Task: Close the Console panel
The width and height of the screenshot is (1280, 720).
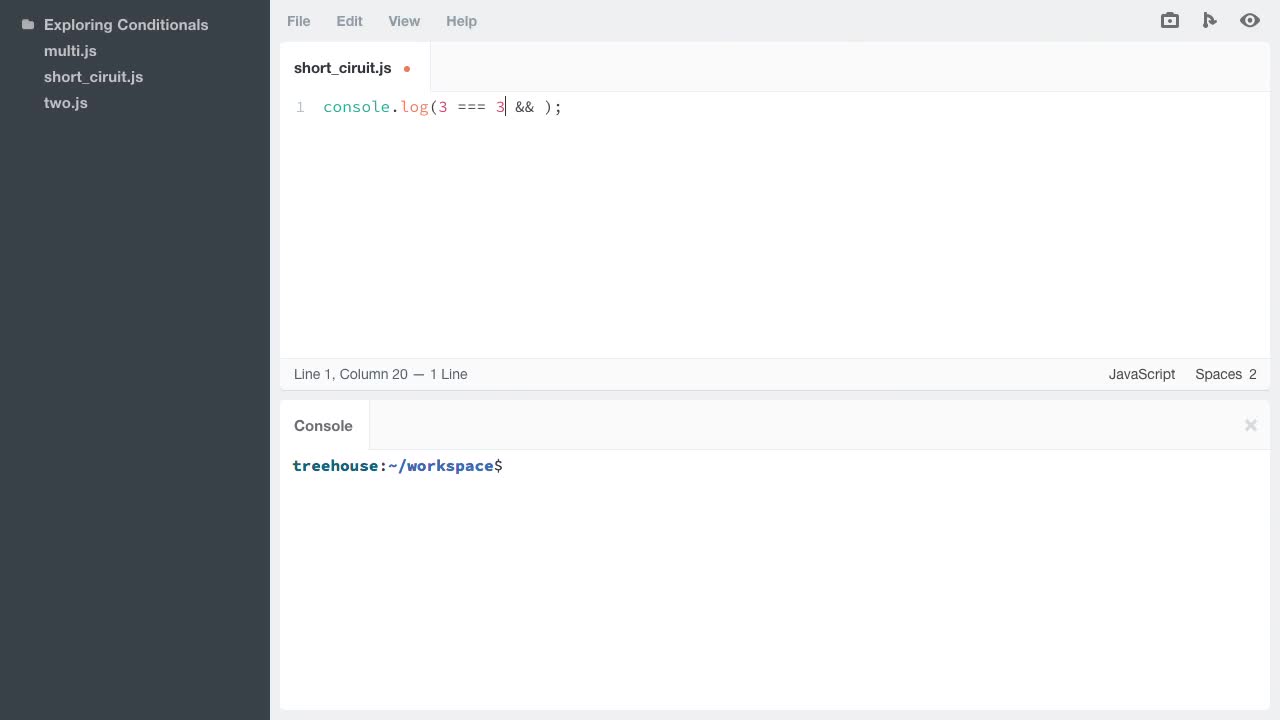Action: pyautogui.click(x=1250, y=425)
